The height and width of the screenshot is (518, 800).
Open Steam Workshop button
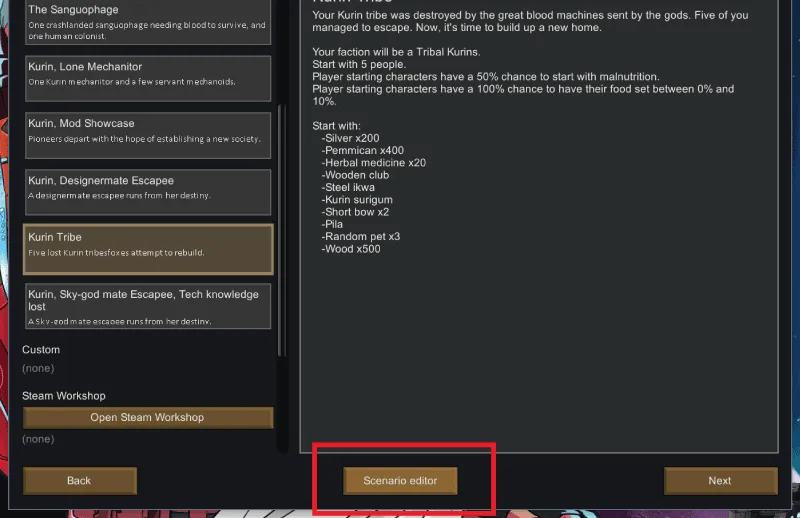pyautogui.click(x=148, y=417)
